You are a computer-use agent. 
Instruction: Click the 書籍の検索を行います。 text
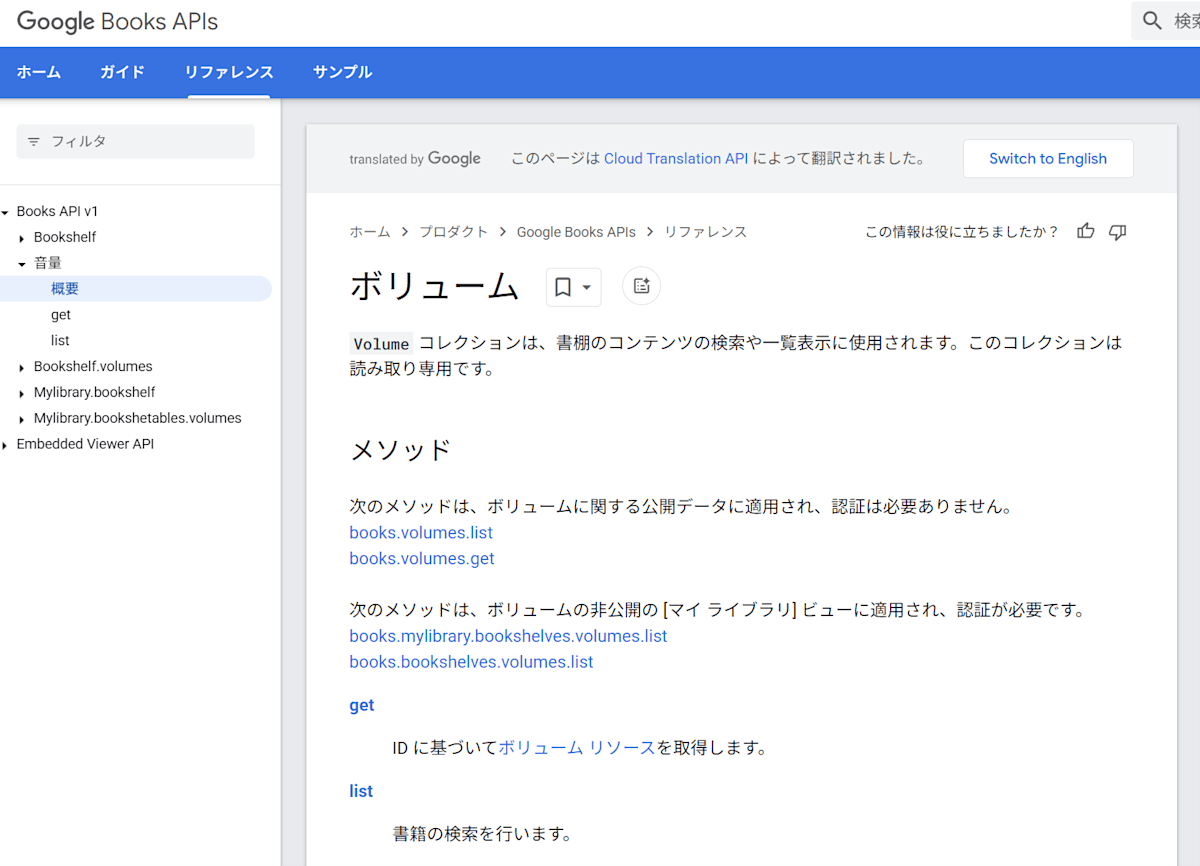click(x=482, y=833)
